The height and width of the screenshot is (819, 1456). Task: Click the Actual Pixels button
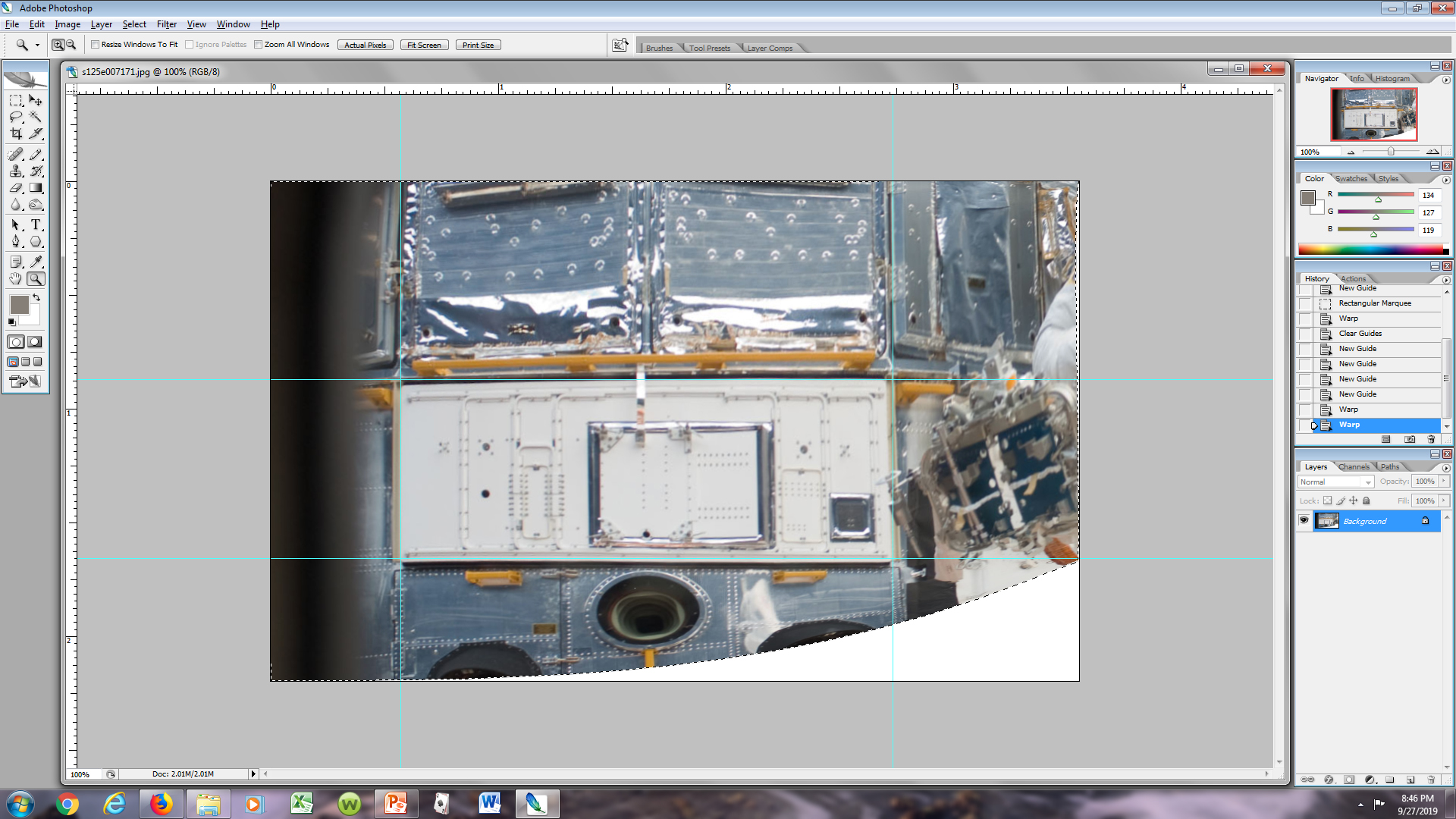[x=365, y=45]
